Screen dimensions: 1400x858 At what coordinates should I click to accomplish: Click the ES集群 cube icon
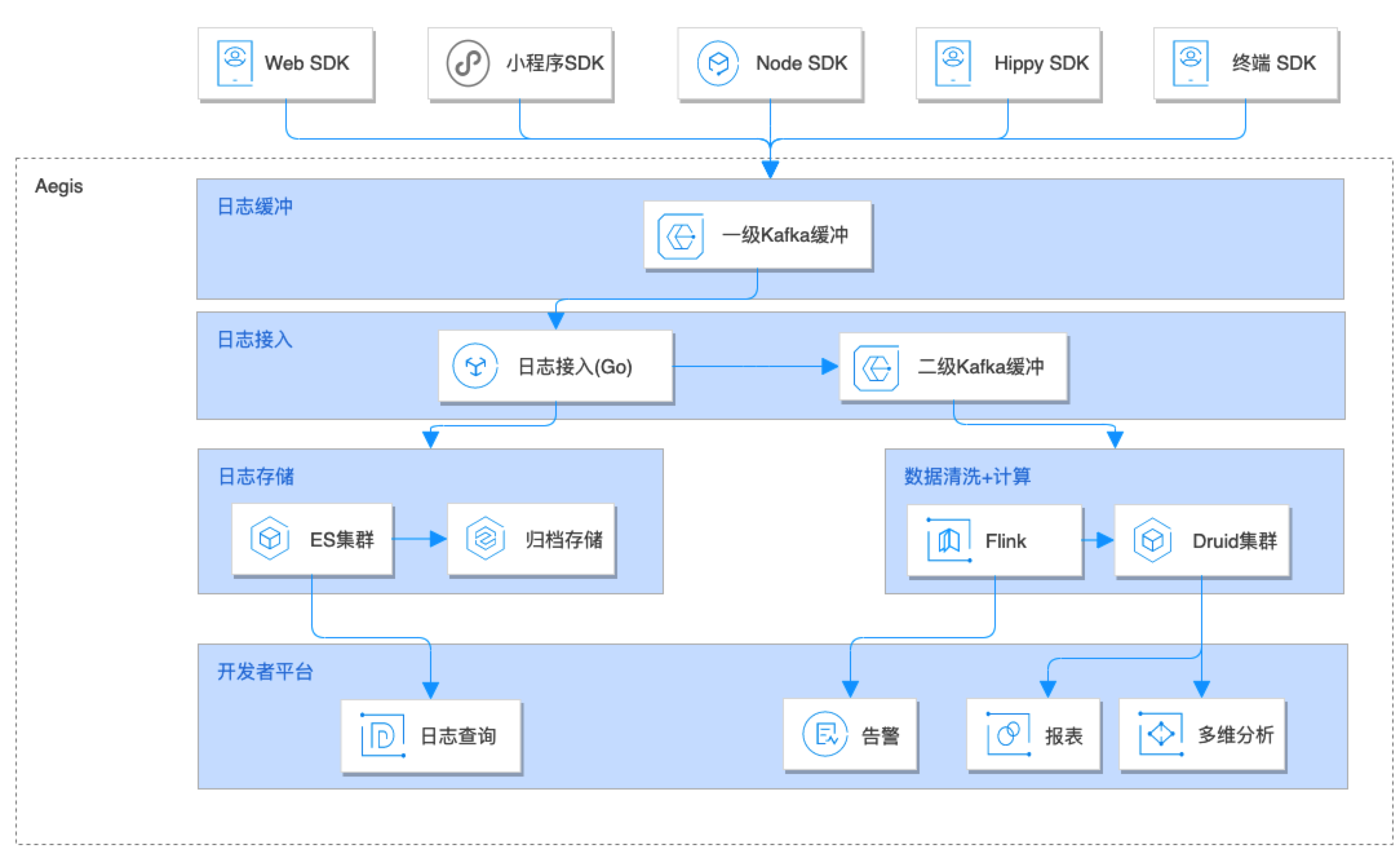coord(269,538)
